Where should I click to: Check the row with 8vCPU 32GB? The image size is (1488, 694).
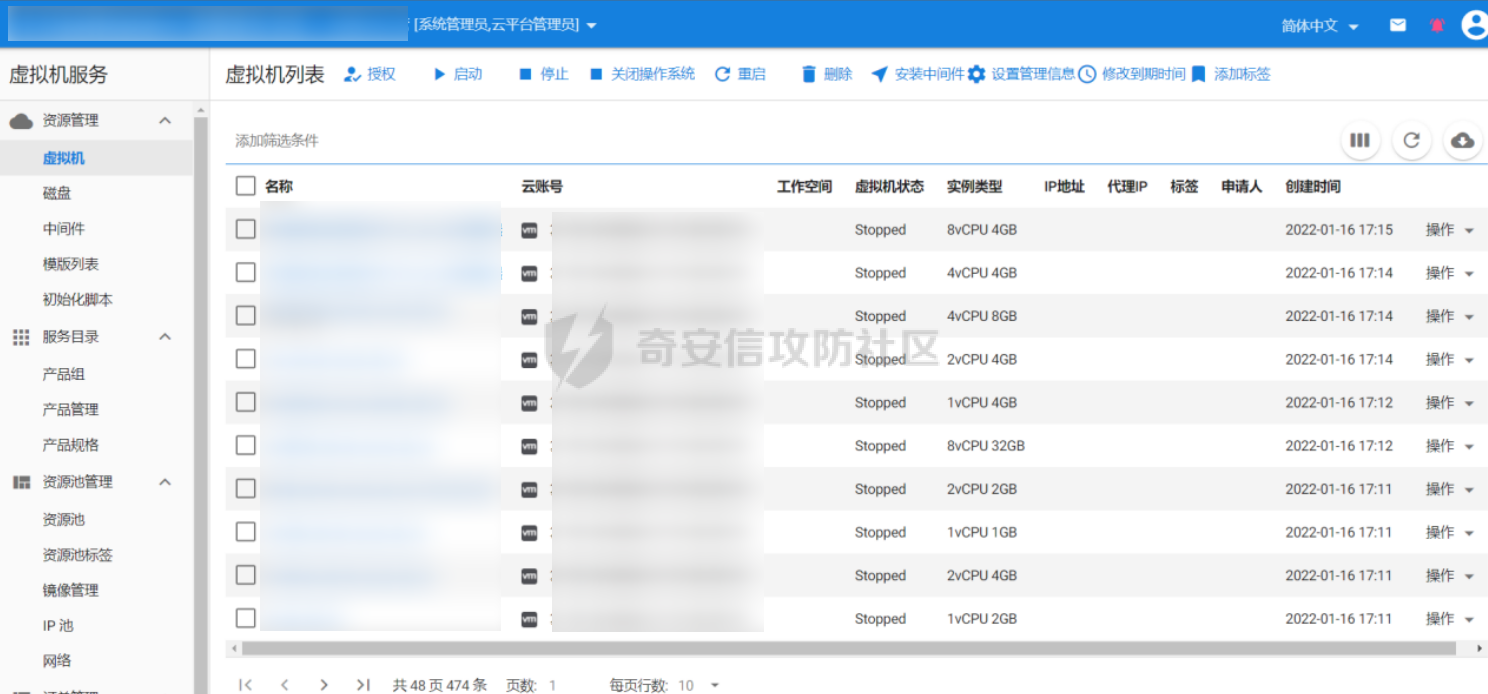[x=246, y=445]
